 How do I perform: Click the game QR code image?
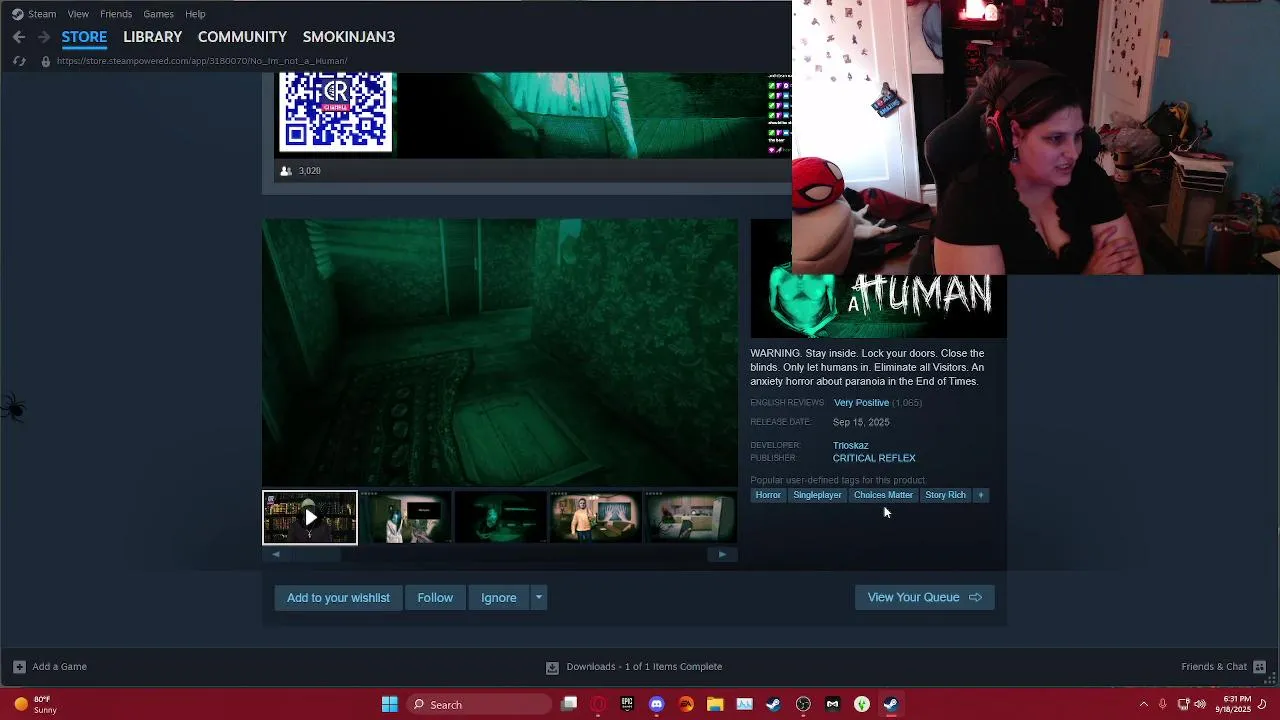[x=335, y=111]
